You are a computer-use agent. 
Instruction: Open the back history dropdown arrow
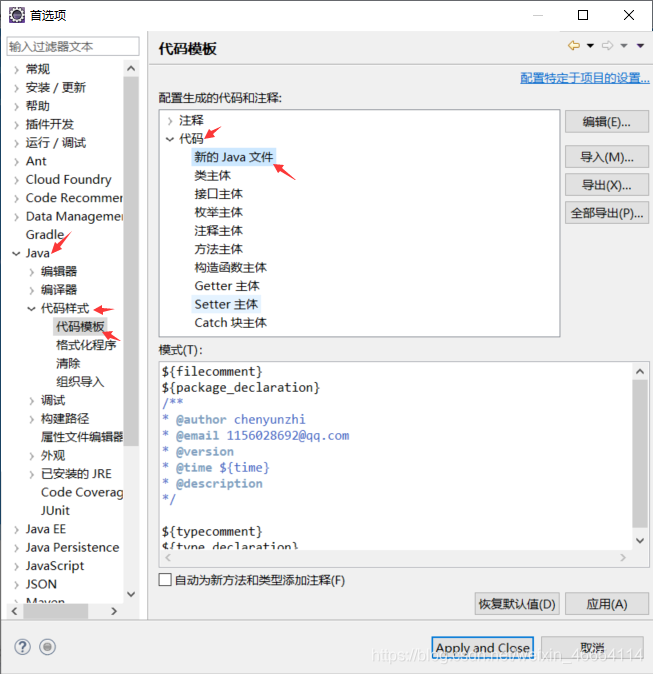coord(590,46)
